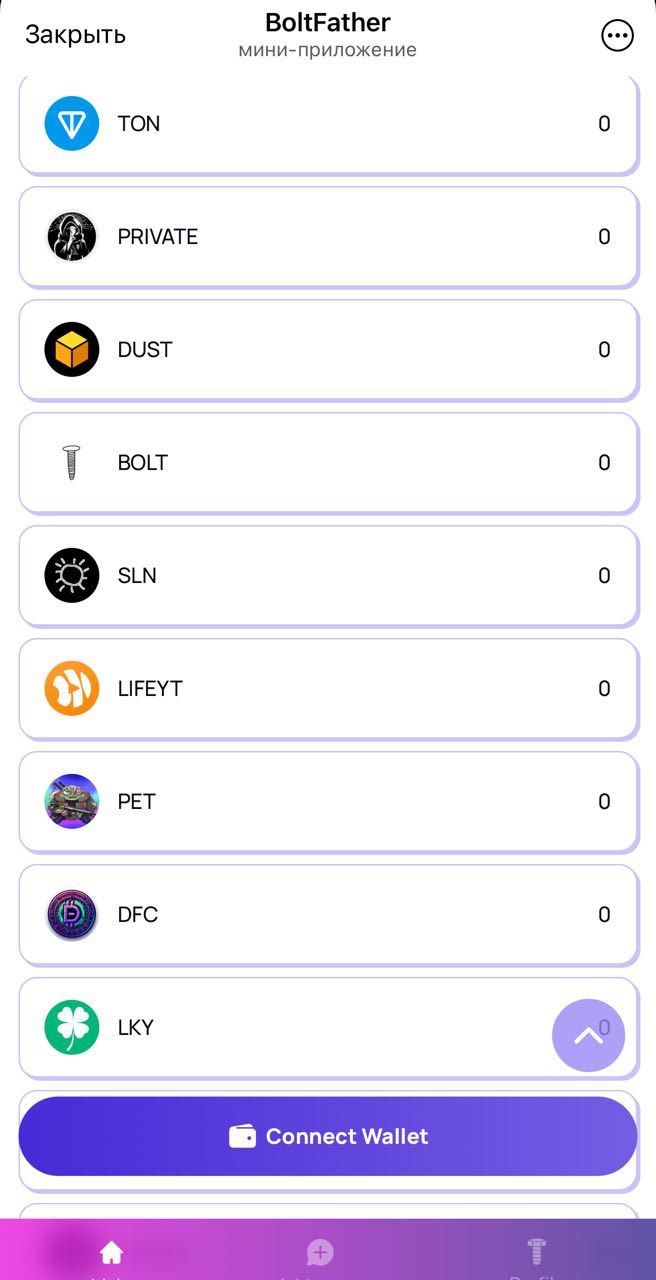Image resolution: width=656 pixels, height=1280 pixels.
Task: Collapse list with the up arrow button
Action: coord(588,1035)
